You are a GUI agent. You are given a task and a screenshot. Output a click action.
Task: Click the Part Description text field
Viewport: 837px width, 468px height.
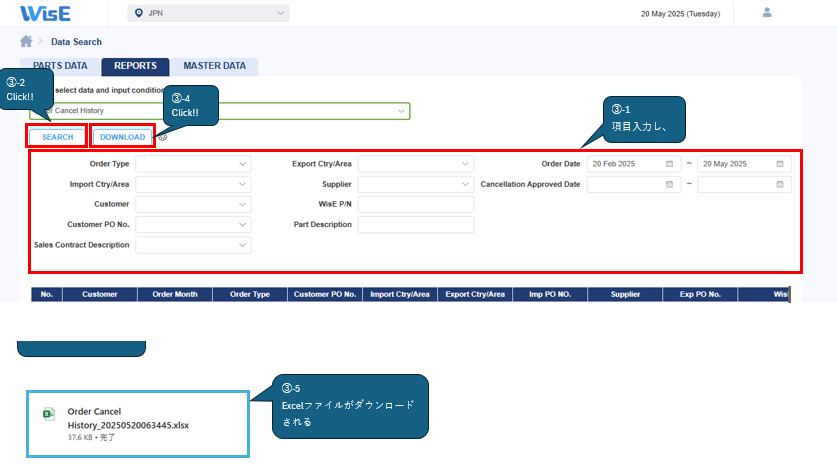(415, 225)
